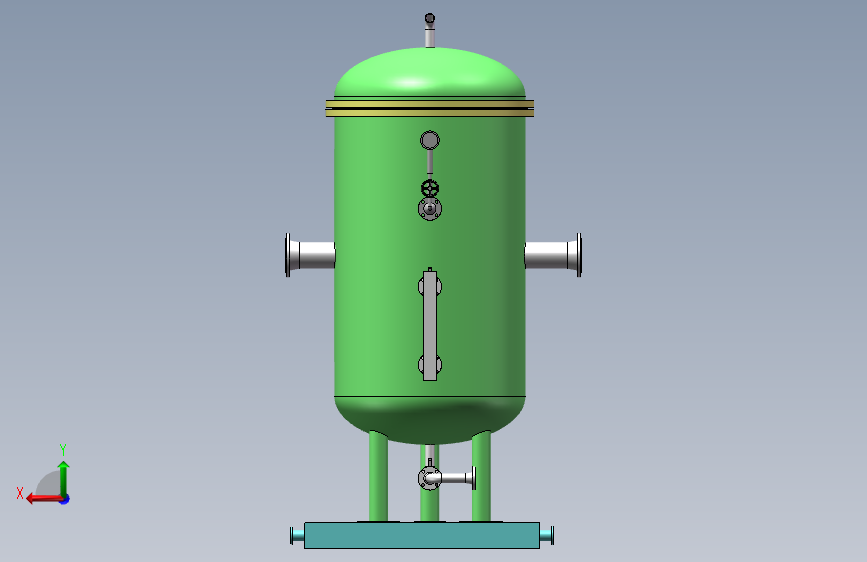Click the green domed top head
This screenshot has width=867, height=562.
[430, 72]
